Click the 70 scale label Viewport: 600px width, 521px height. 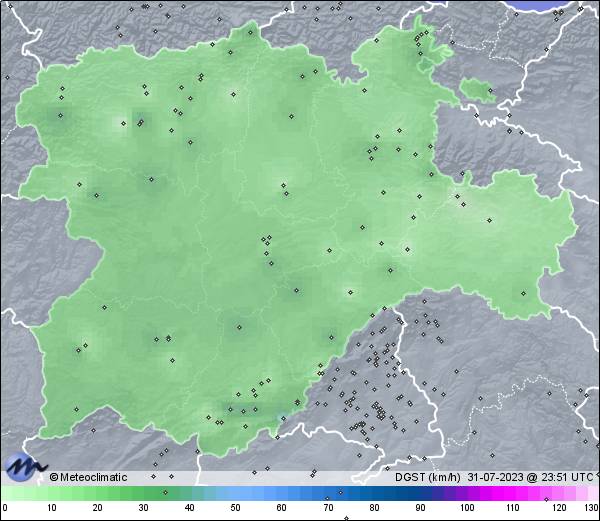click(328, 508)
